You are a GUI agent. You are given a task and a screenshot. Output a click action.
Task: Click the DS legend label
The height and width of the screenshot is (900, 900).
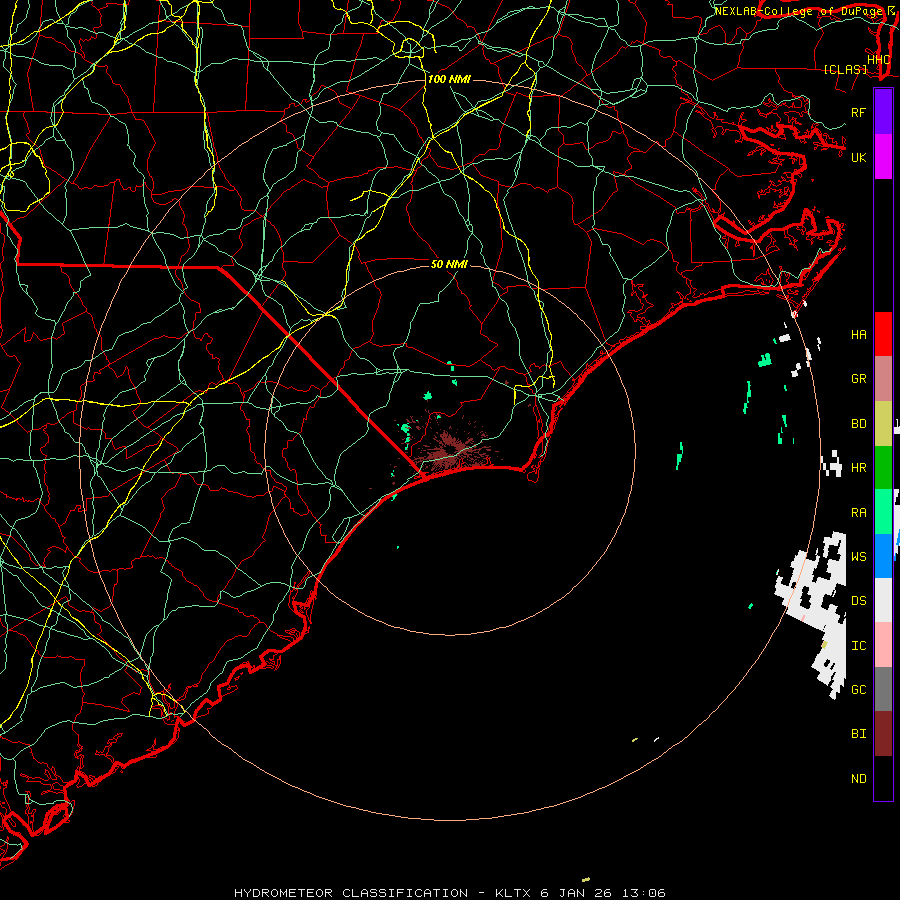[x=859, y=601]
